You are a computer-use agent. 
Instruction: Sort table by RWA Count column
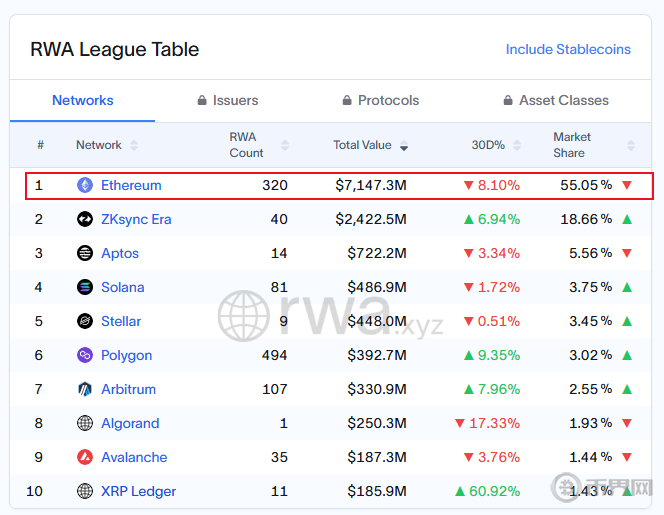246,145
